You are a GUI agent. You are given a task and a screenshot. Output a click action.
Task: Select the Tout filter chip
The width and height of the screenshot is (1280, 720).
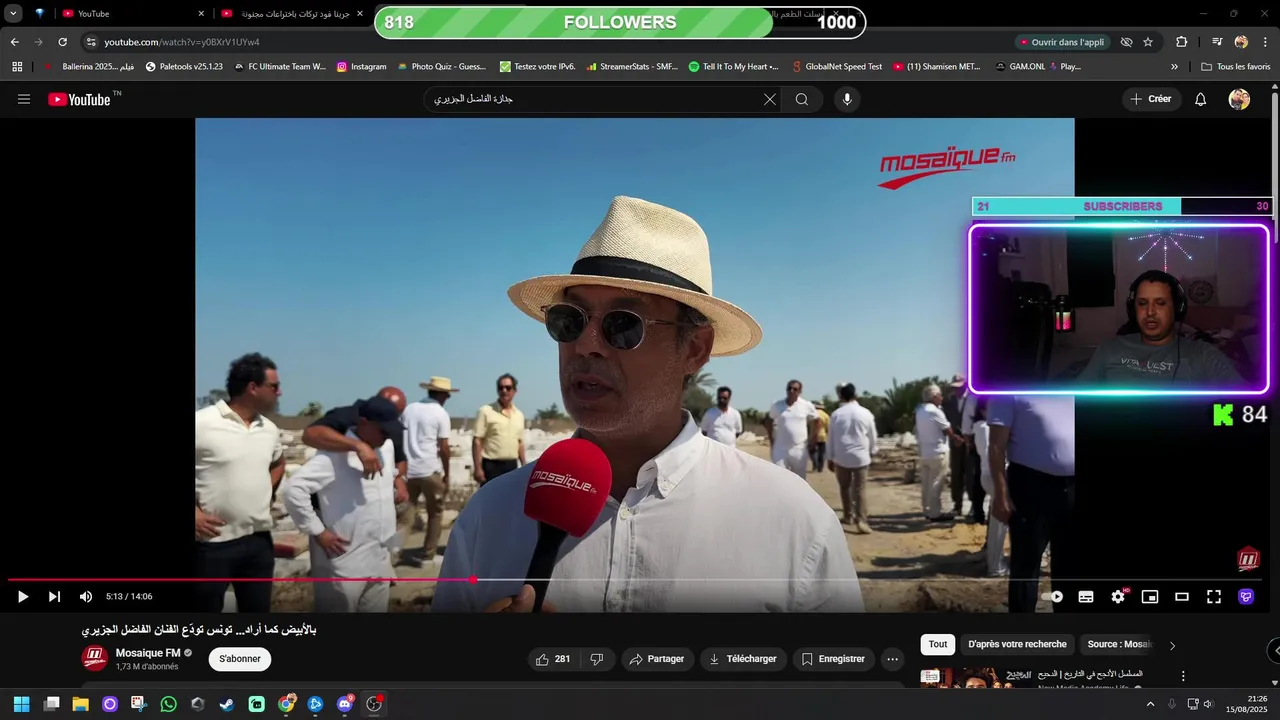pyautogui.click(x=938, y=645)
